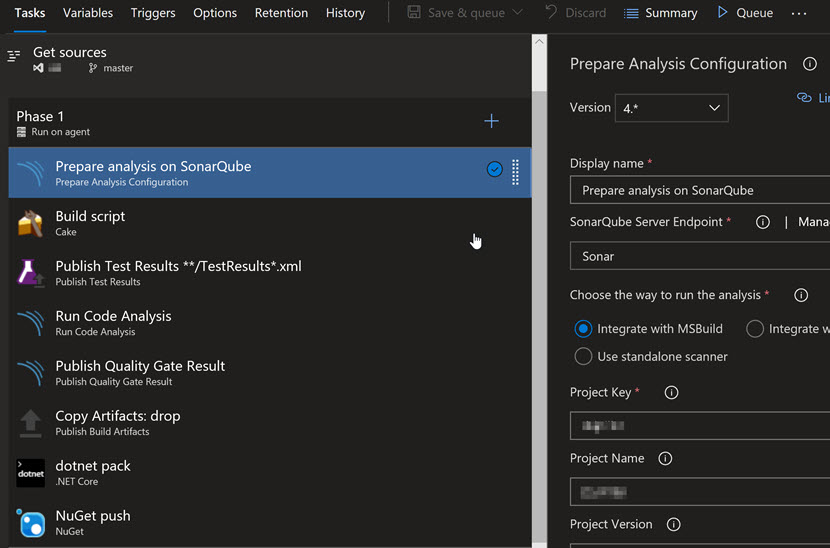Click the Manage endpoint link

click(814, 222)
